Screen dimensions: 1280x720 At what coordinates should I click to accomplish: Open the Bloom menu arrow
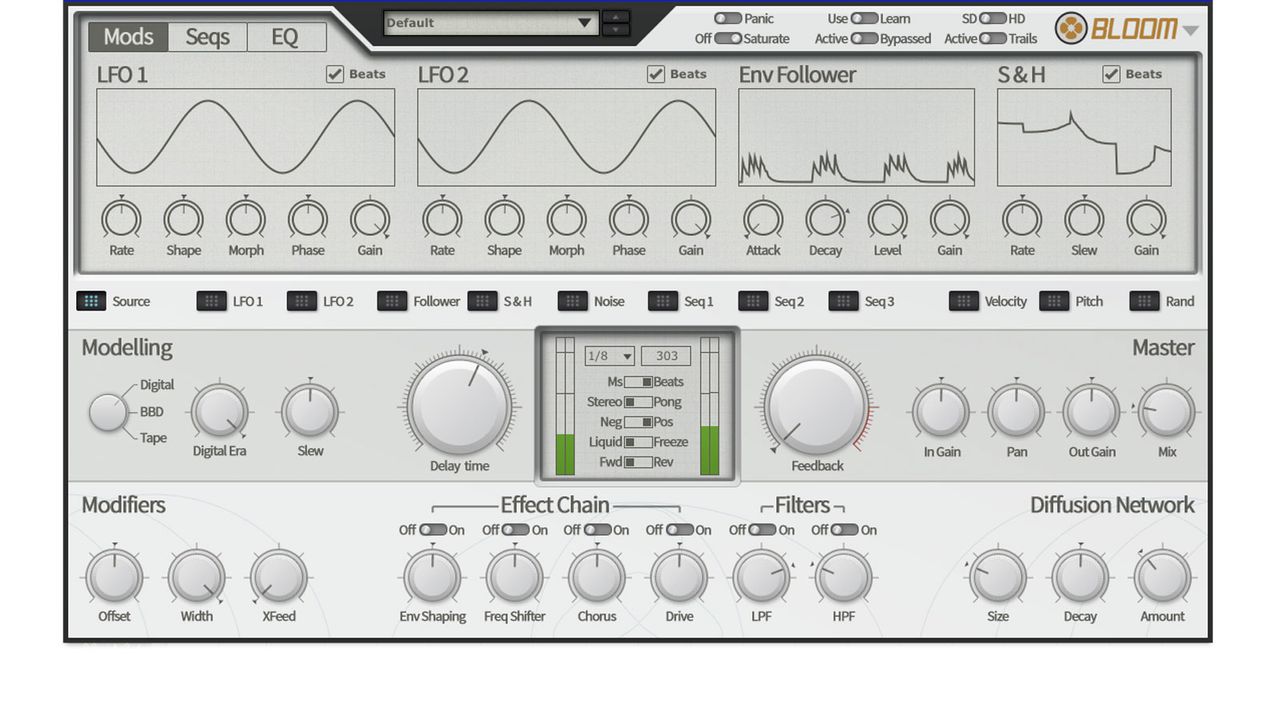point(1190,30)
